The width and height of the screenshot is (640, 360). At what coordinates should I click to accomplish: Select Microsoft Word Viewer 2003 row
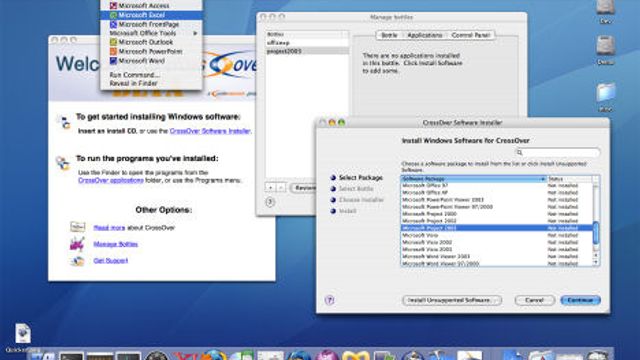click(x=497, y=257)
